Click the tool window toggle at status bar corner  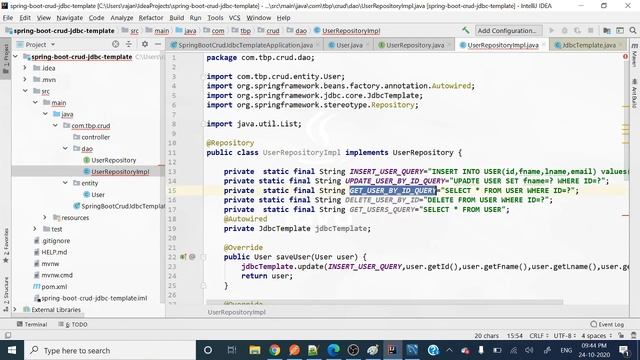coord(8,336)
